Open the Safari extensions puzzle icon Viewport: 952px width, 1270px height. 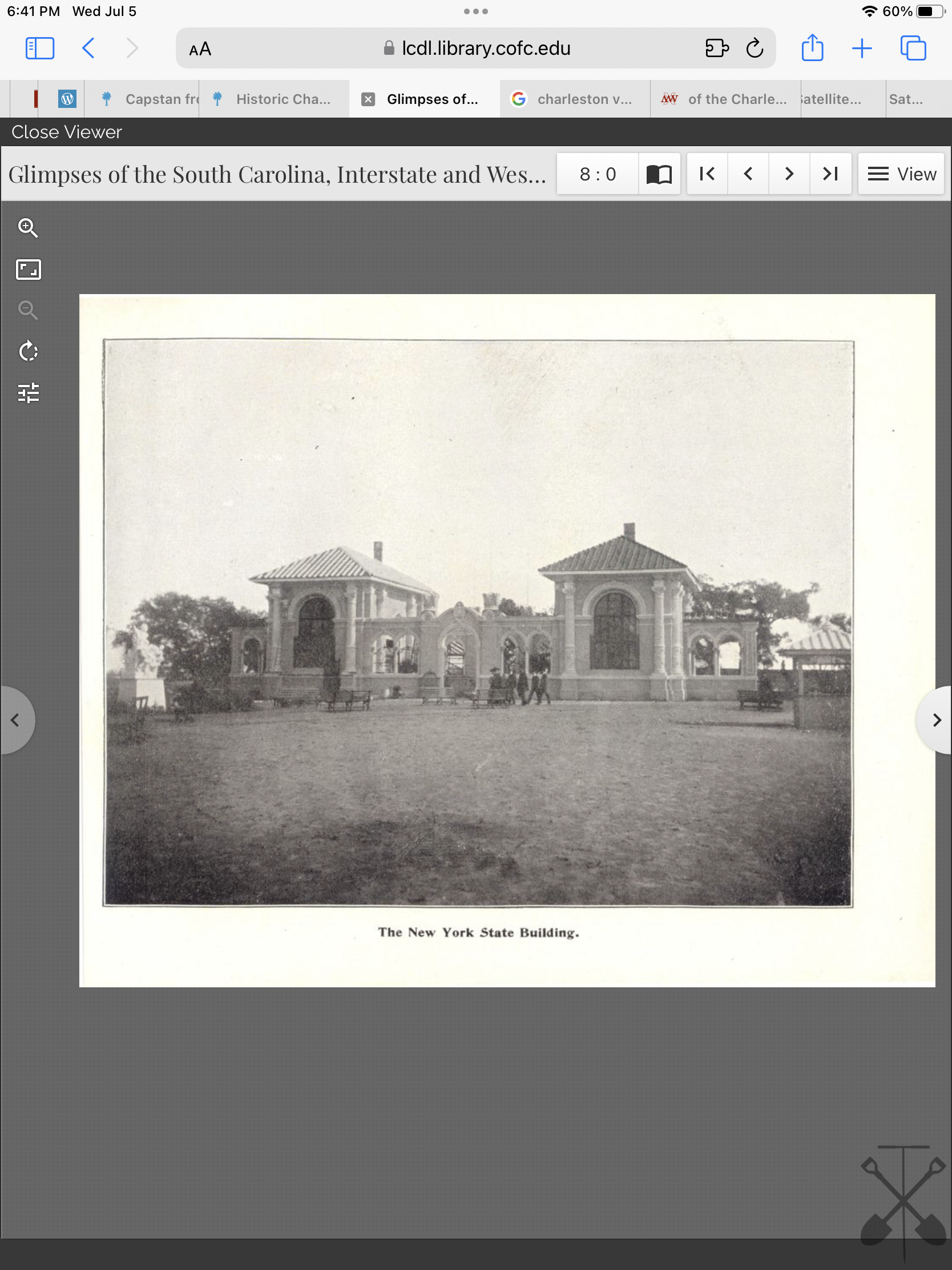click(717, 48)
